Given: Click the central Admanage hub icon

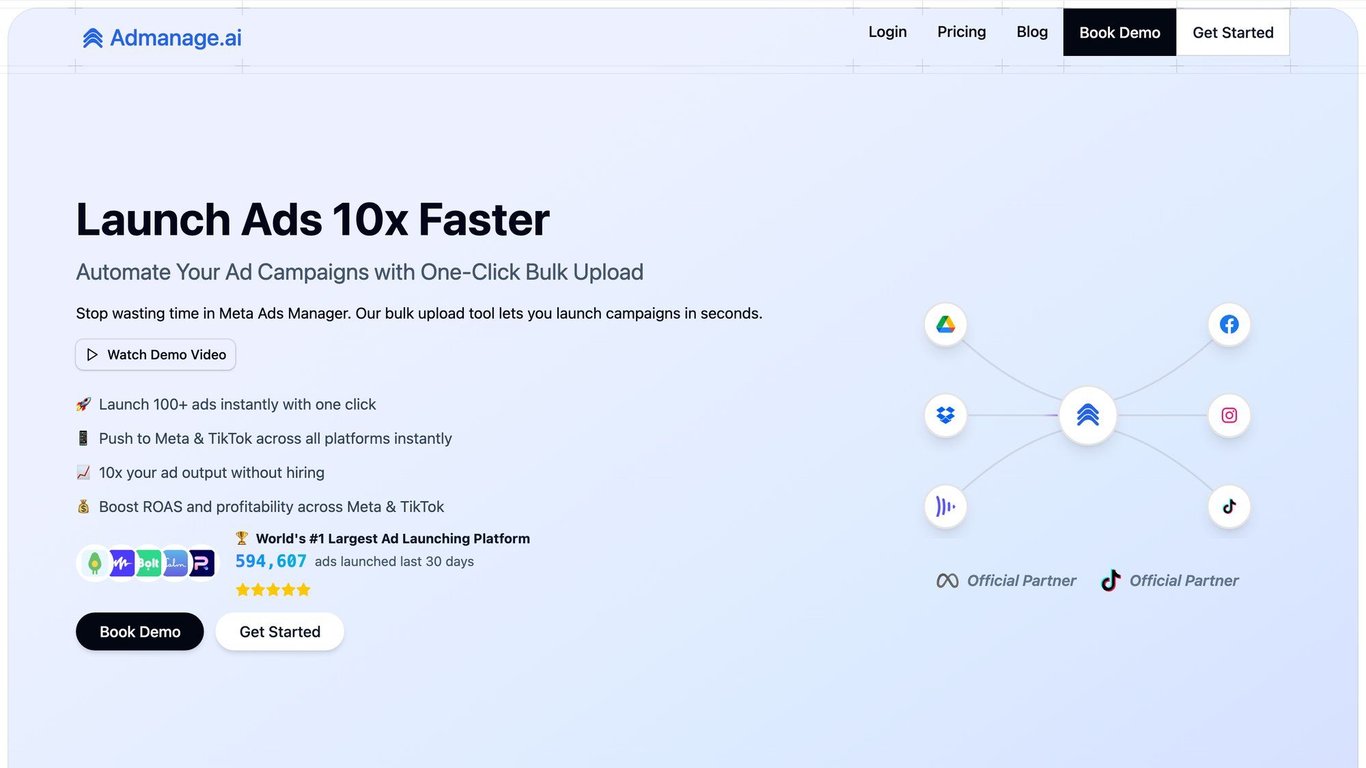Looking at the screenshot, I should point(1088,415).
